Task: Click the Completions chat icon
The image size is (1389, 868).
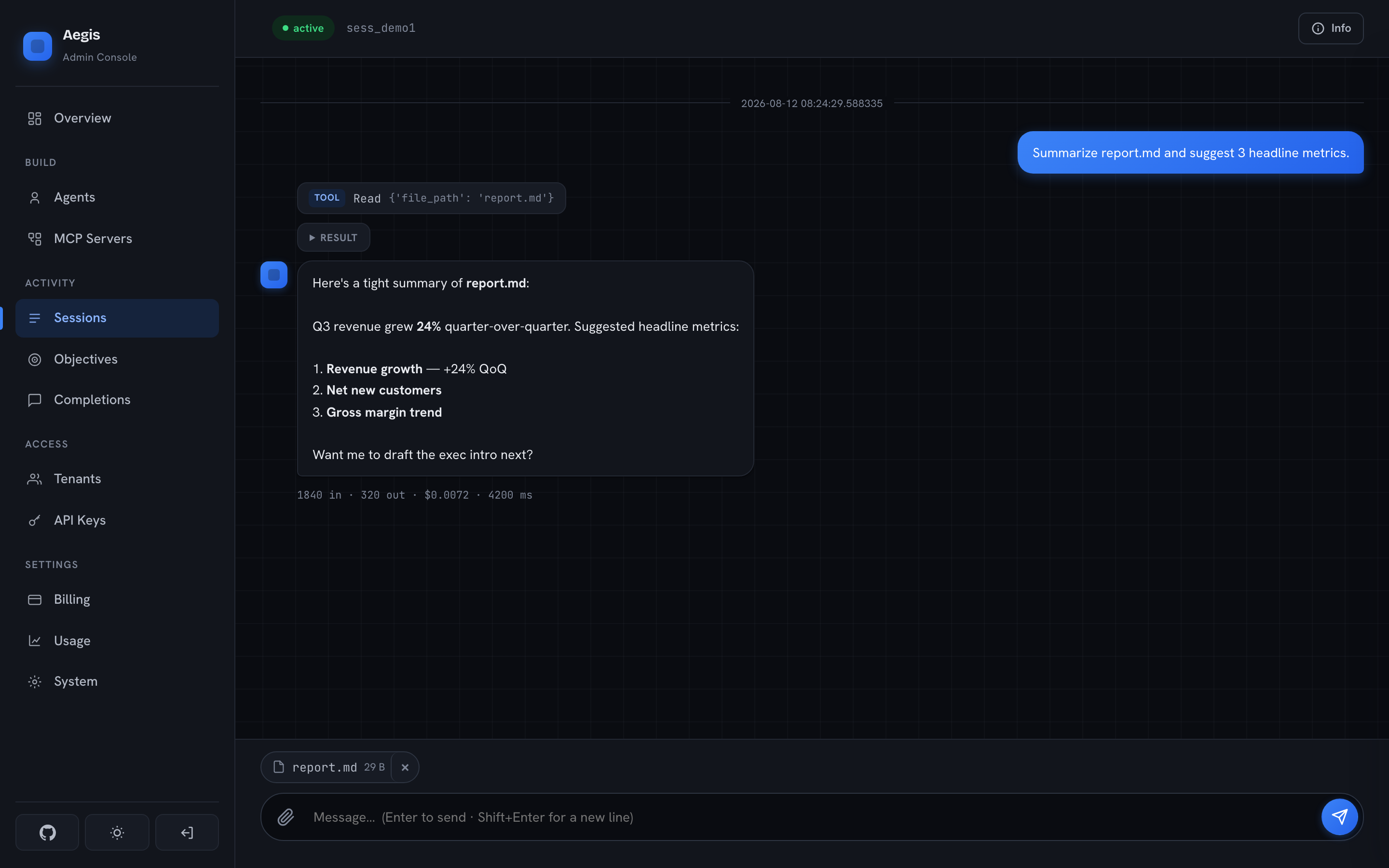Action: pos(34,400)
